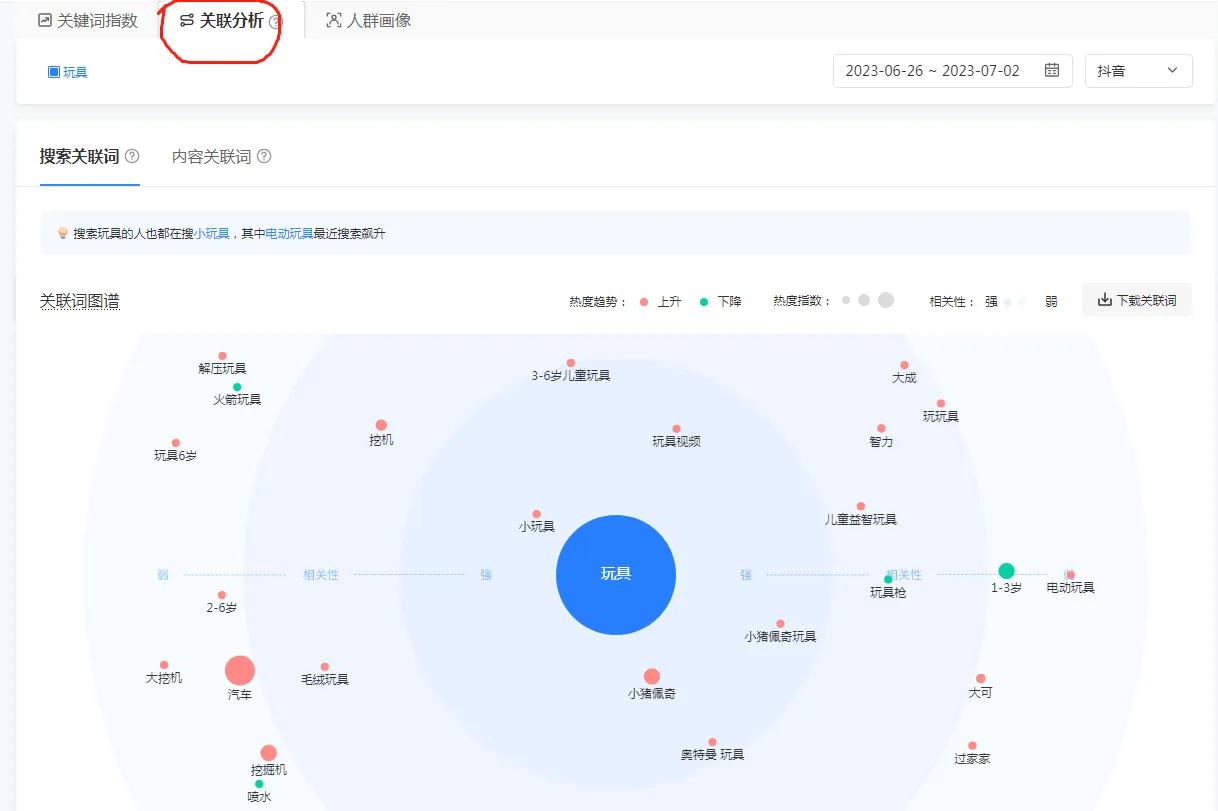Image resolution: width=1218 pixels, height=811 pixels.
Task: Click the central blue 玩具 bubble in the graph
Action: (615, 575)
